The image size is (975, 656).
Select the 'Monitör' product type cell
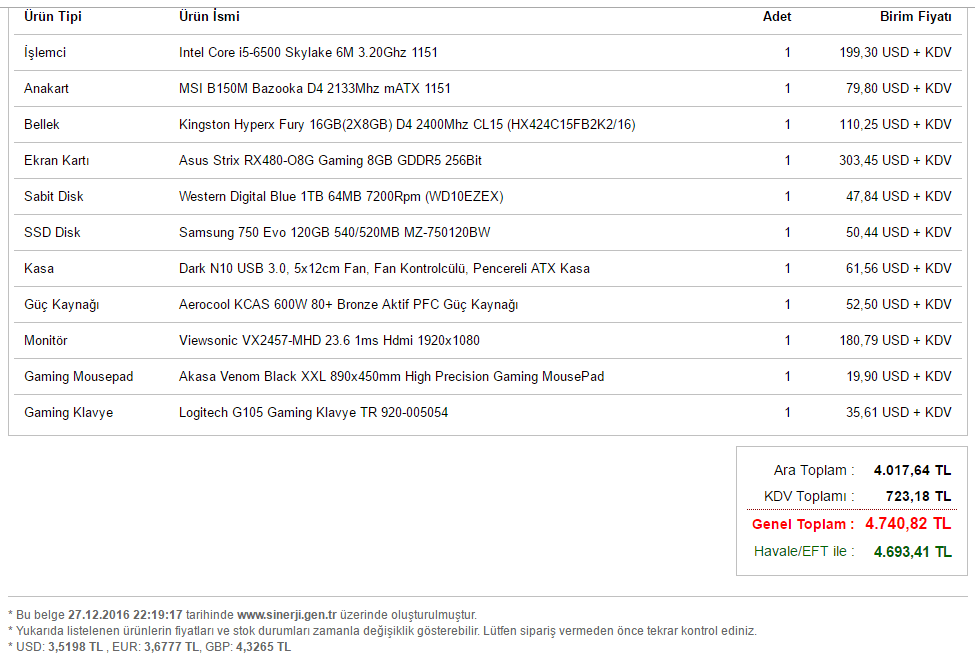[45, 341]
